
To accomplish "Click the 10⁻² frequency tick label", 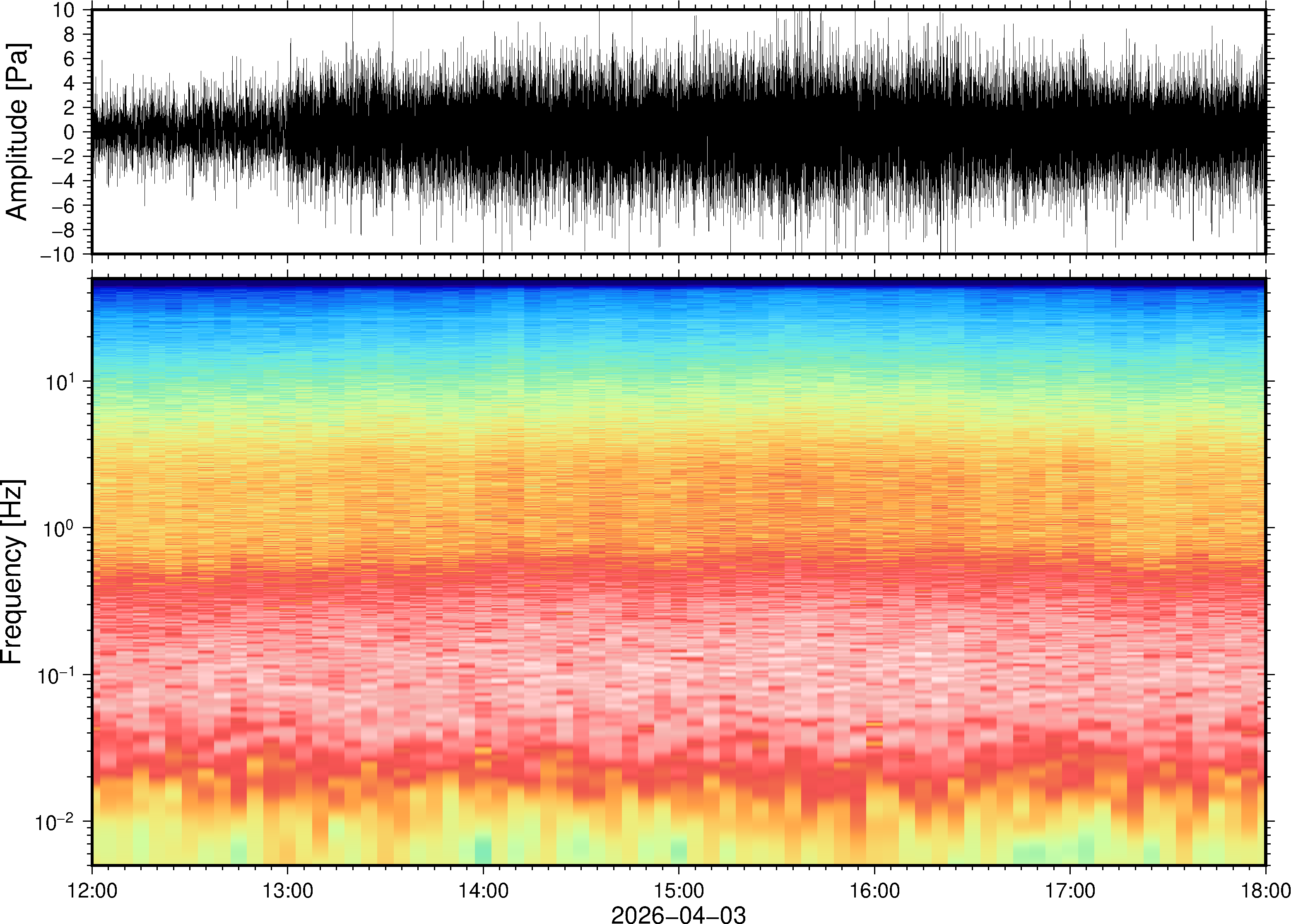I will pyautogui.click(x=55, y=822).
